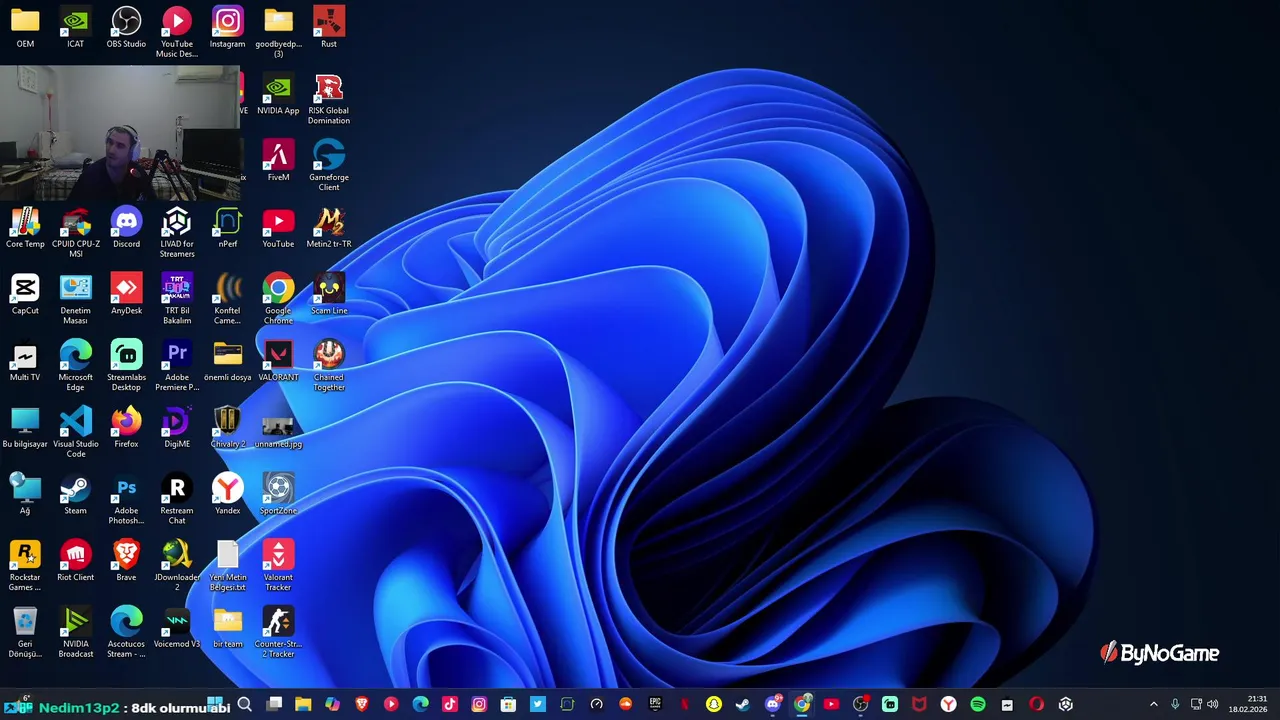The height and width of the screenshot is (720, 1280).
Task: Open CPUID CPU-Z MSI shortcut
Action: pyautogui.click(x=76, y=232)
